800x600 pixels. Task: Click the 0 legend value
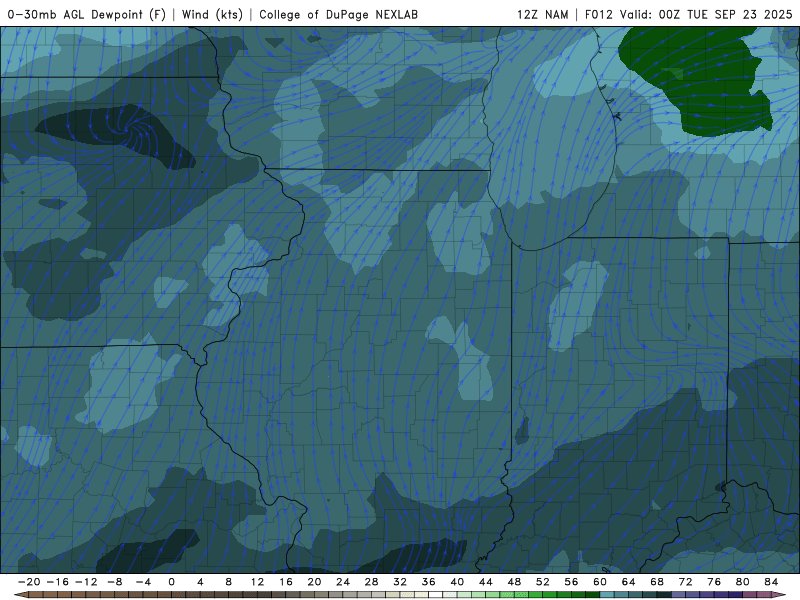(171, 582)
